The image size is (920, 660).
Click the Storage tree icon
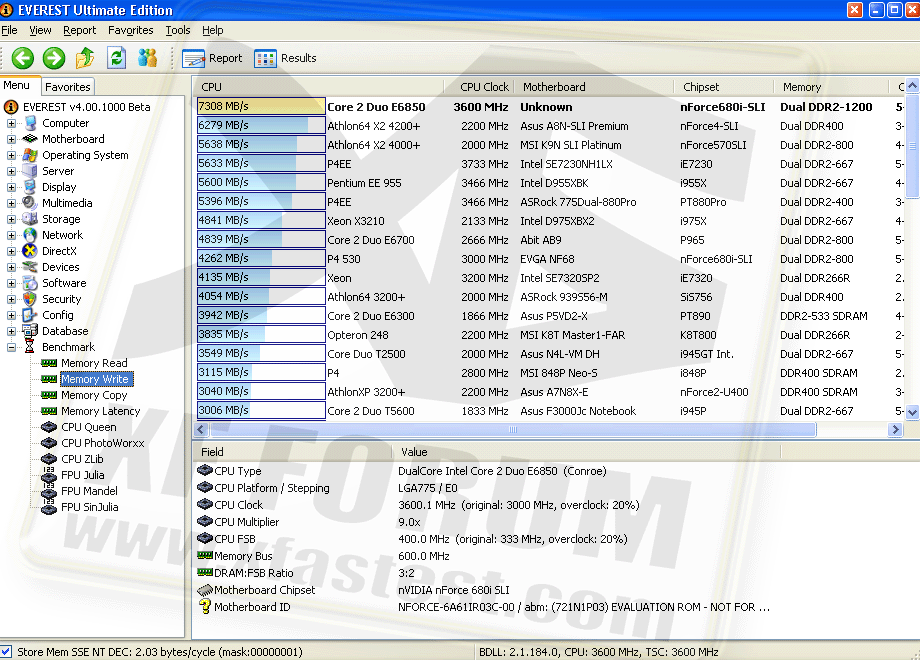pyautogui.click(x=30, y=219)
